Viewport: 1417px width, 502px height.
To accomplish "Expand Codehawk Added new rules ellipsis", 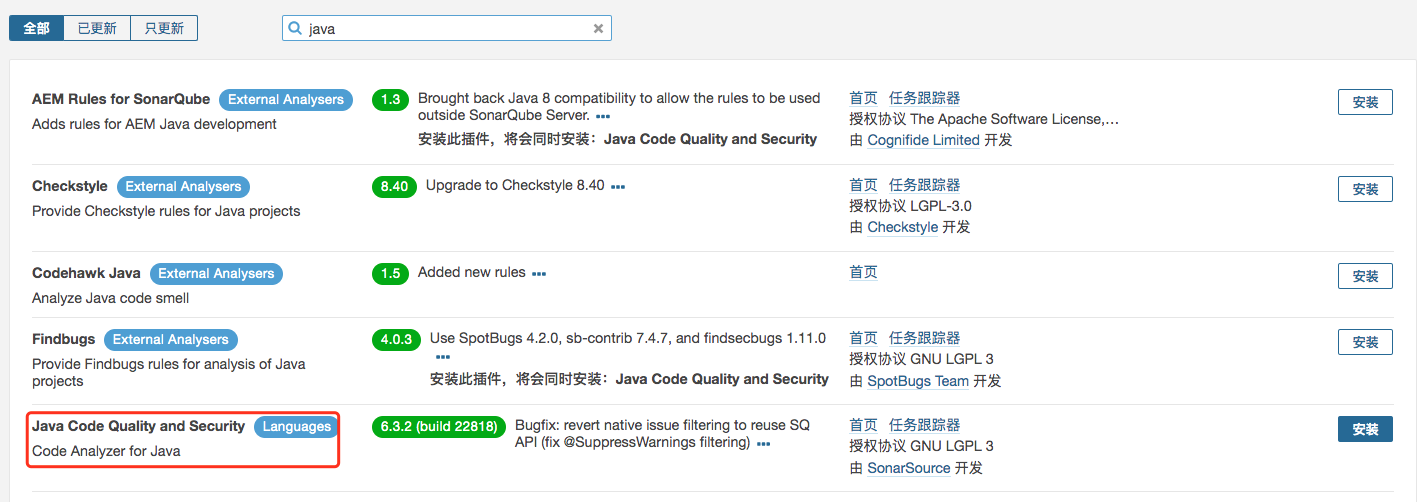I will (539, 274).
